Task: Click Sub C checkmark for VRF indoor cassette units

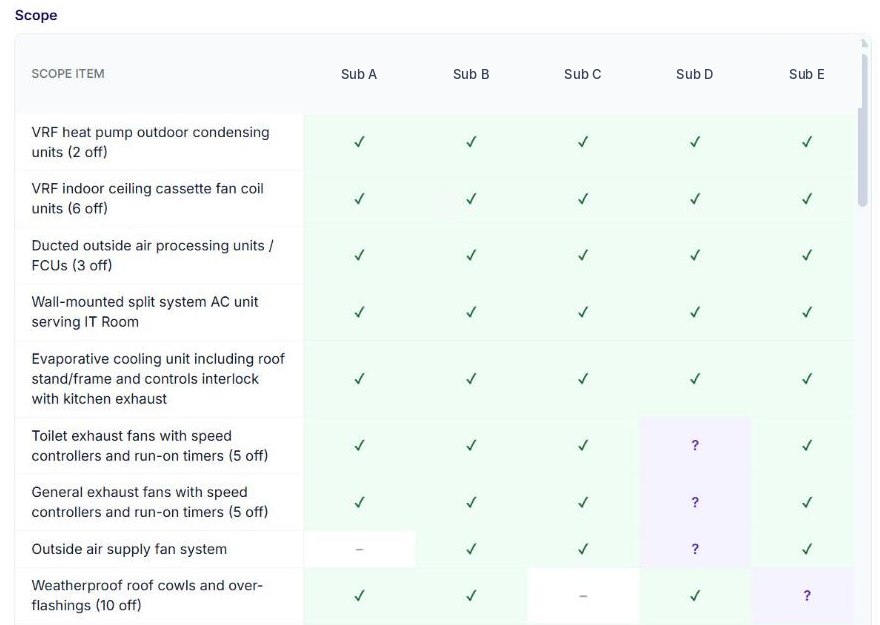Action: pyautogui.click(x=583, y=199)
